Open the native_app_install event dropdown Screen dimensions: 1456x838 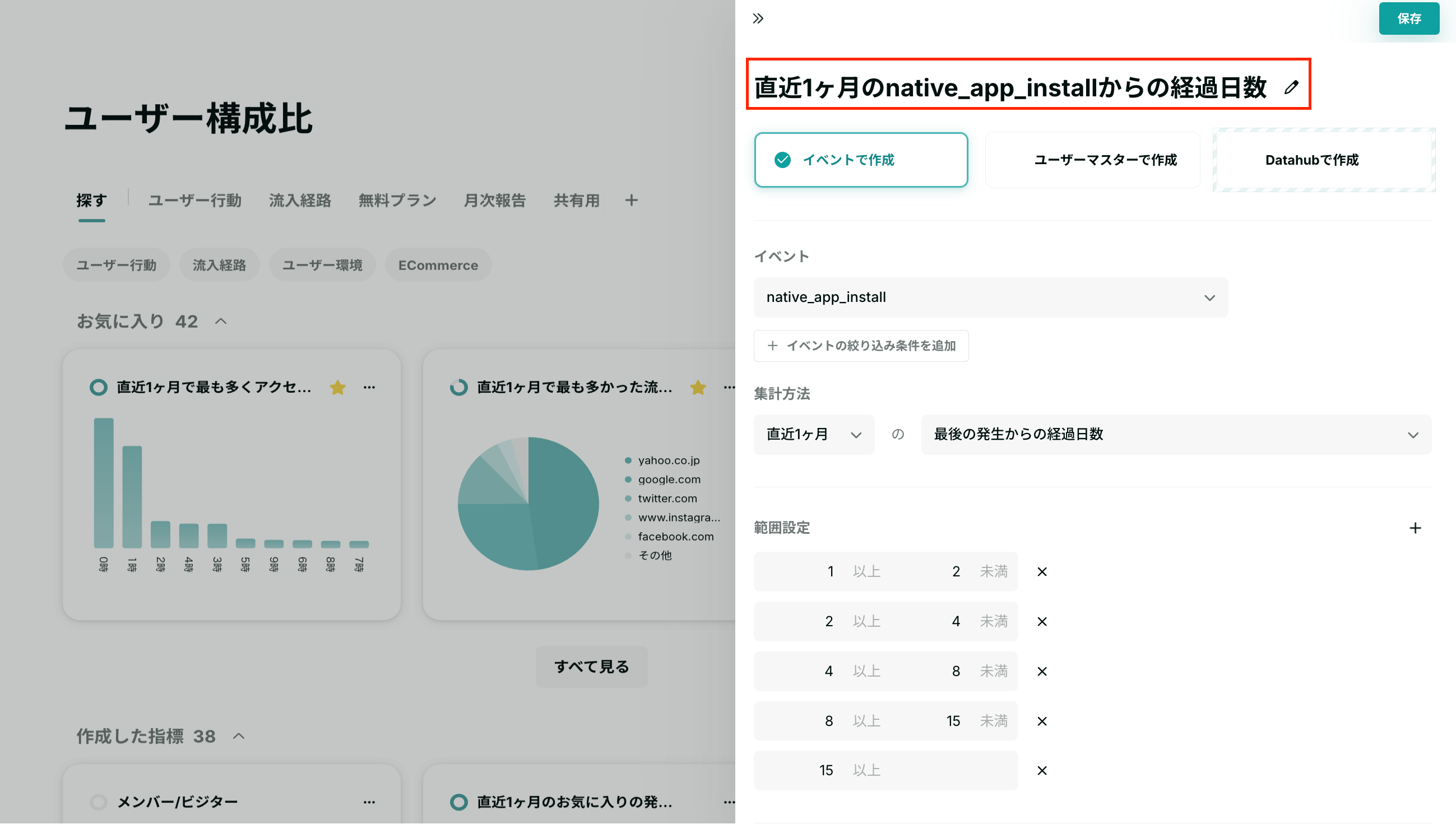990,297
